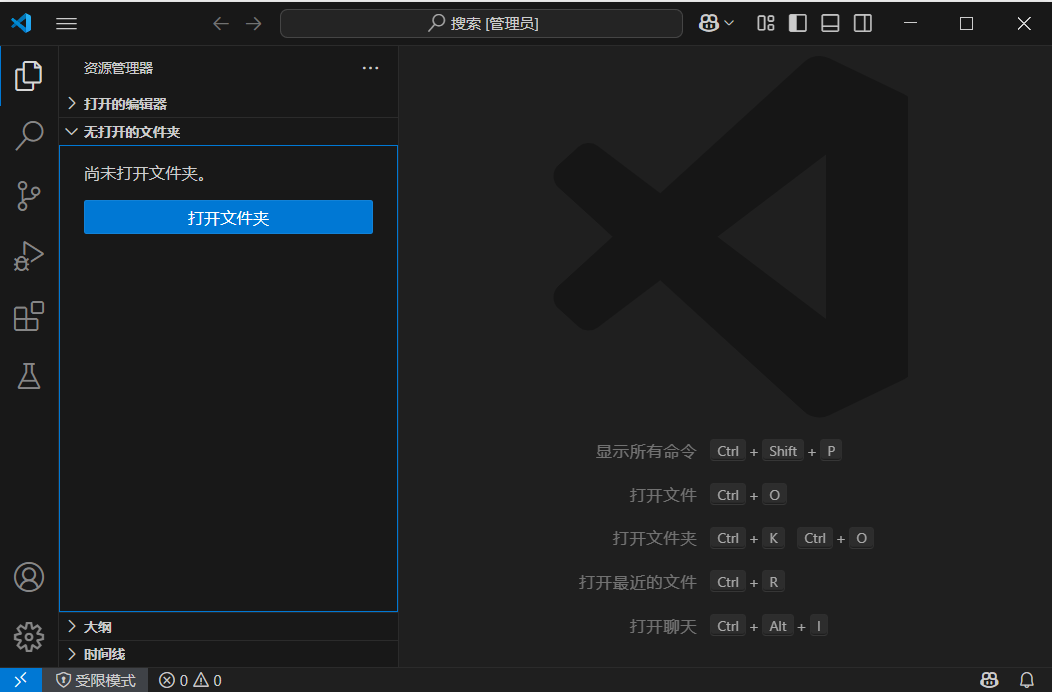
Task: Close the VS Code window
Action: click(1023, 23)
